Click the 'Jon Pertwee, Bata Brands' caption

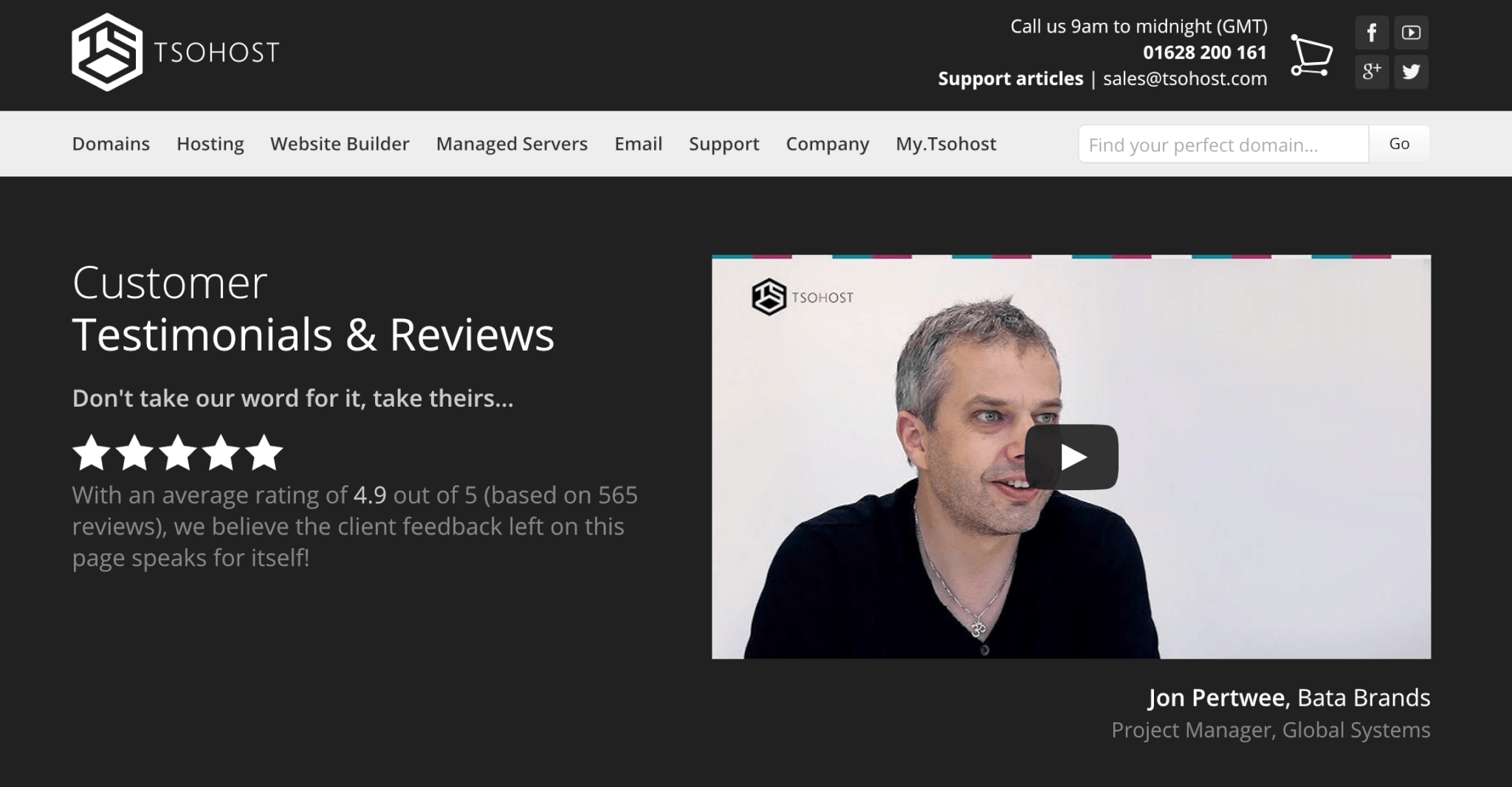point(1289,698)
